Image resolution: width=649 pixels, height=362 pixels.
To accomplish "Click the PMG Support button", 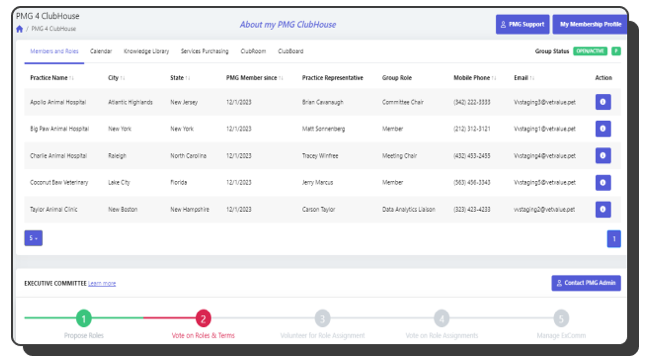I will (x=522, y=24).
